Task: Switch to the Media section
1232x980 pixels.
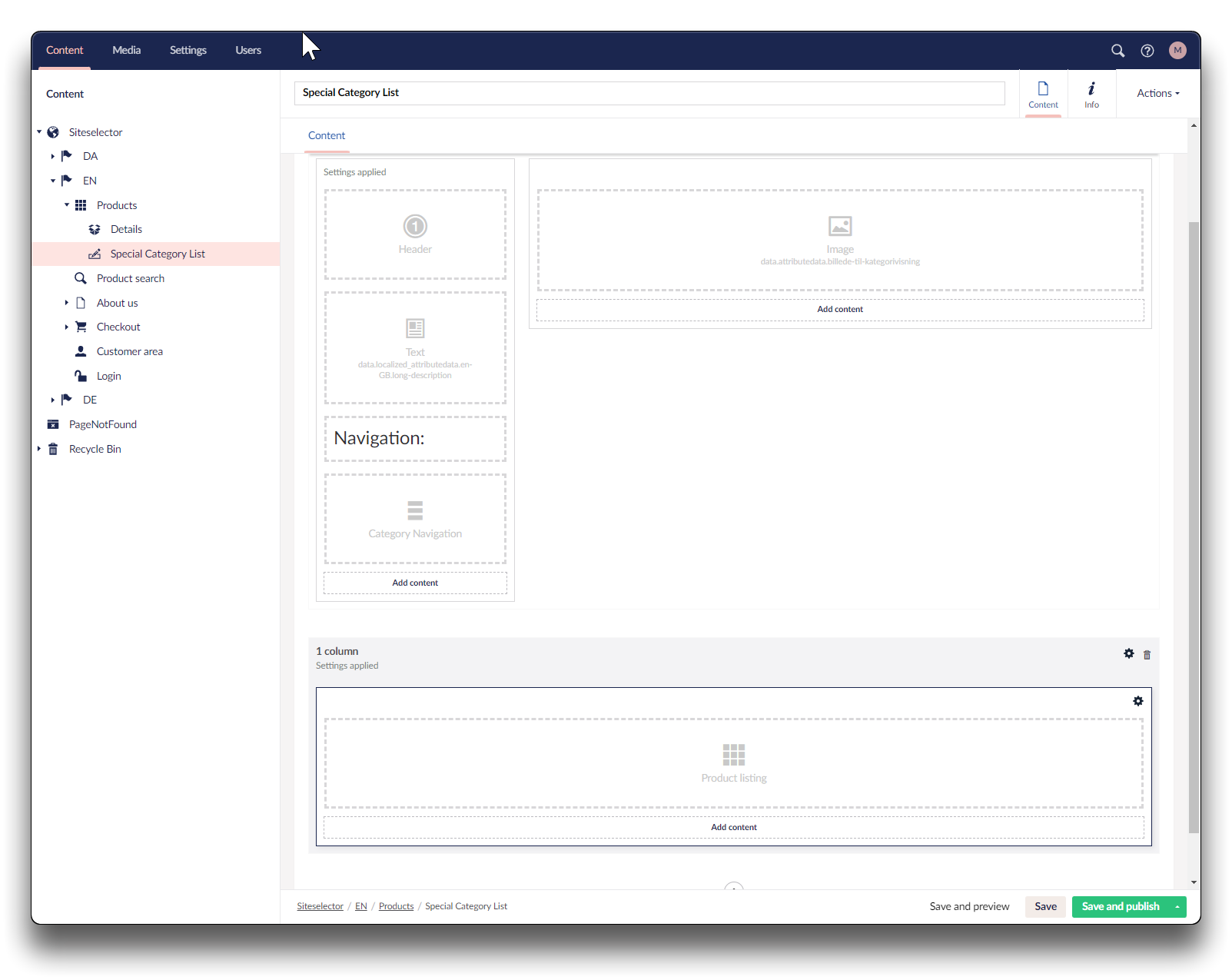Action: [x=126, y=50]
